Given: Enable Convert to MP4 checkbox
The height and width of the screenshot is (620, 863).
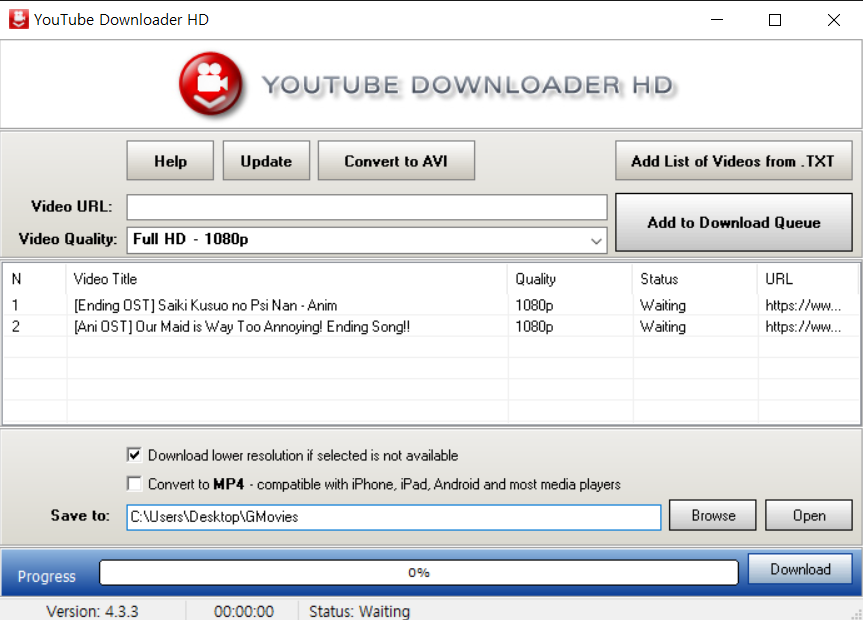Looking at the screenshot, I should (134, 483).
